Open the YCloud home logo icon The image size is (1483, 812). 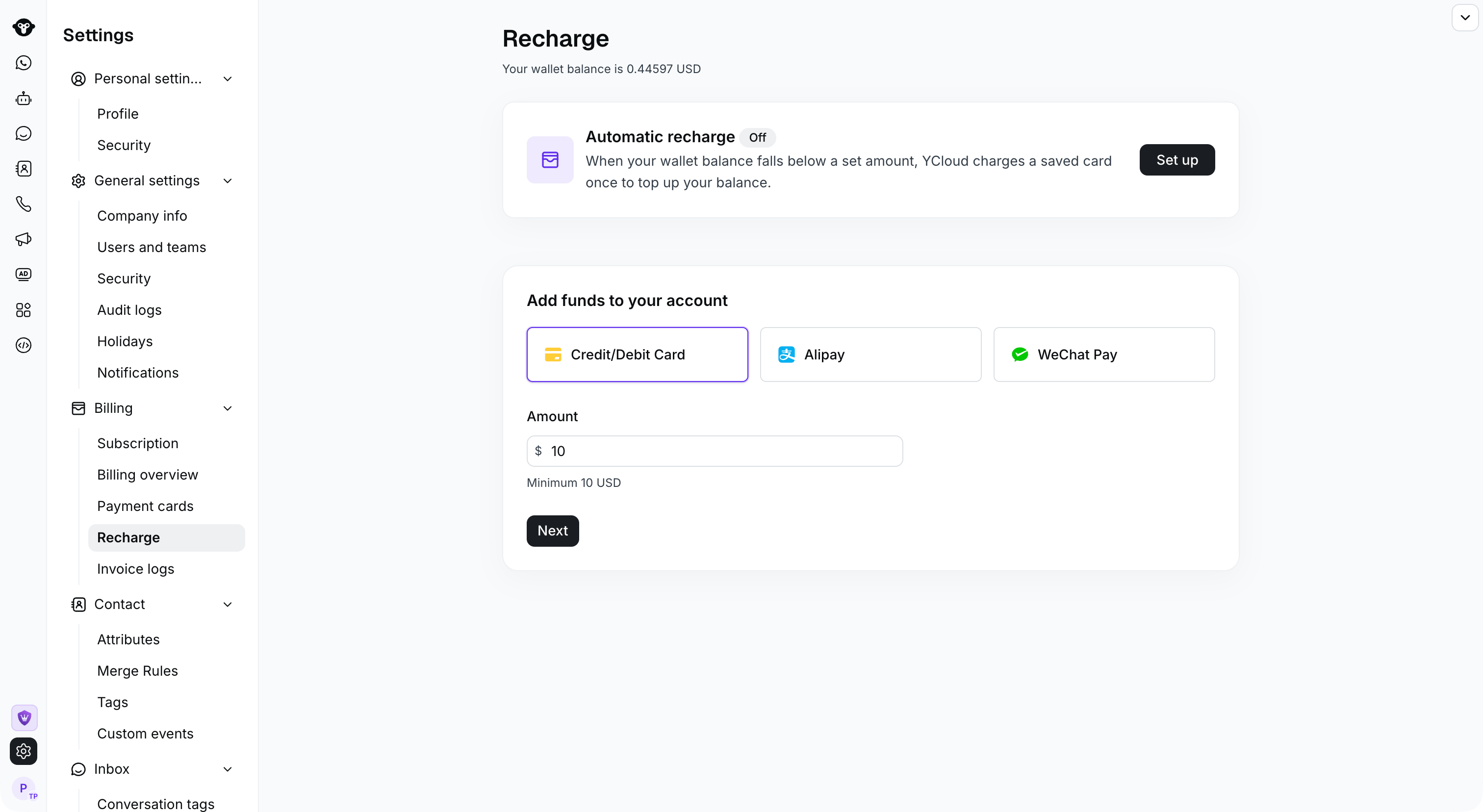(24, 27)
